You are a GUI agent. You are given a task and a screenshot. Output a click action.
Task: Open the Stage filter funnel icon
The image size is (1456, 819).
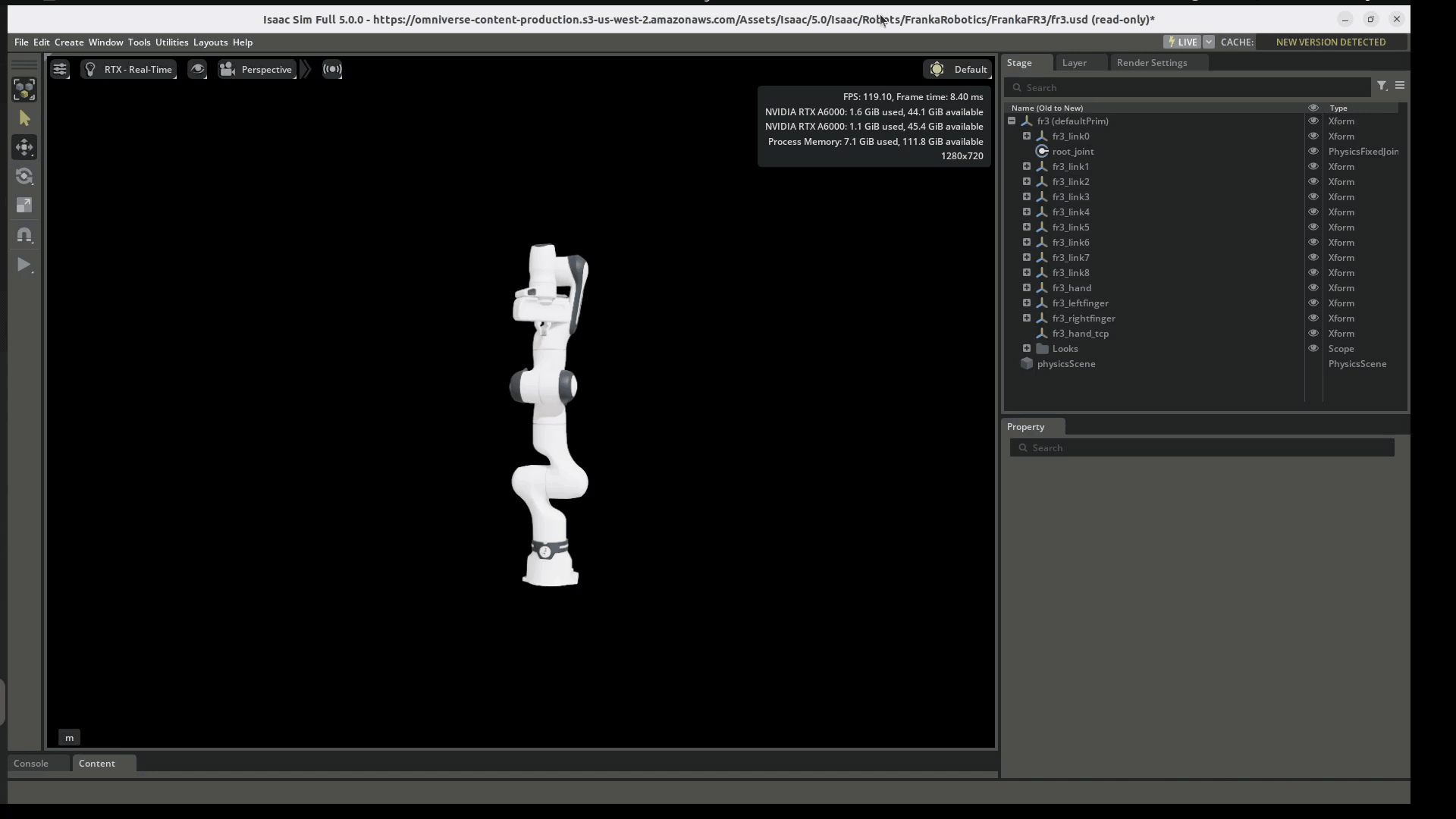pyautogui.click(x=1382, y=86)
